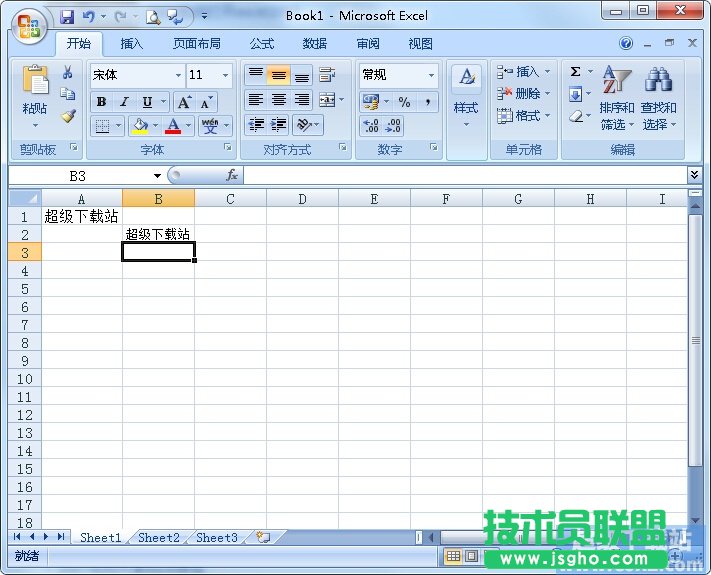Click the font color red A swatch
The image size is (711, 575).
(x=173, y=126)
